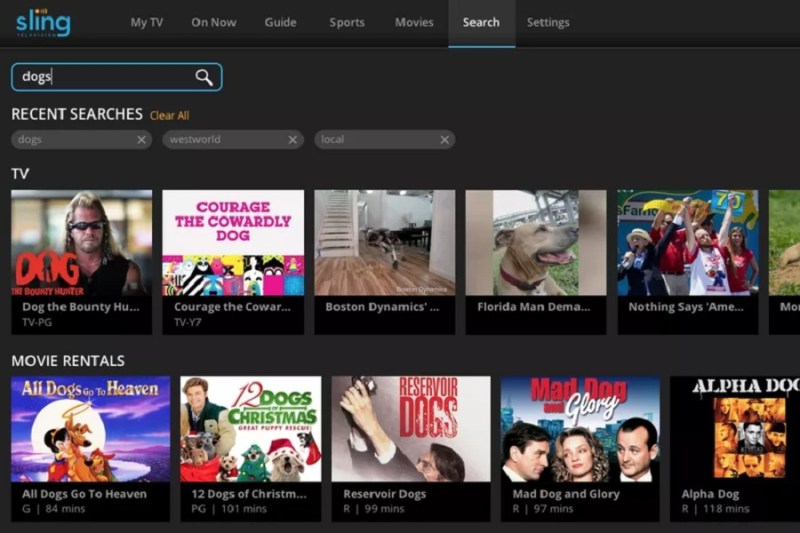Click the MOVIE RENTALS section heading
Screen dimensions: 800x533
pos(68,361)
